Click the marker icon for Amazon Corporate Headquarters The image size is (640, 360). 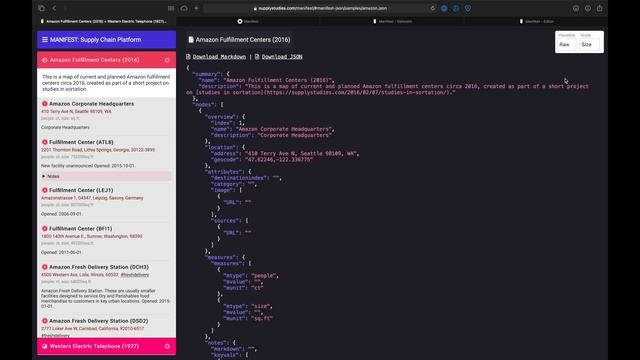click(45, 104)
